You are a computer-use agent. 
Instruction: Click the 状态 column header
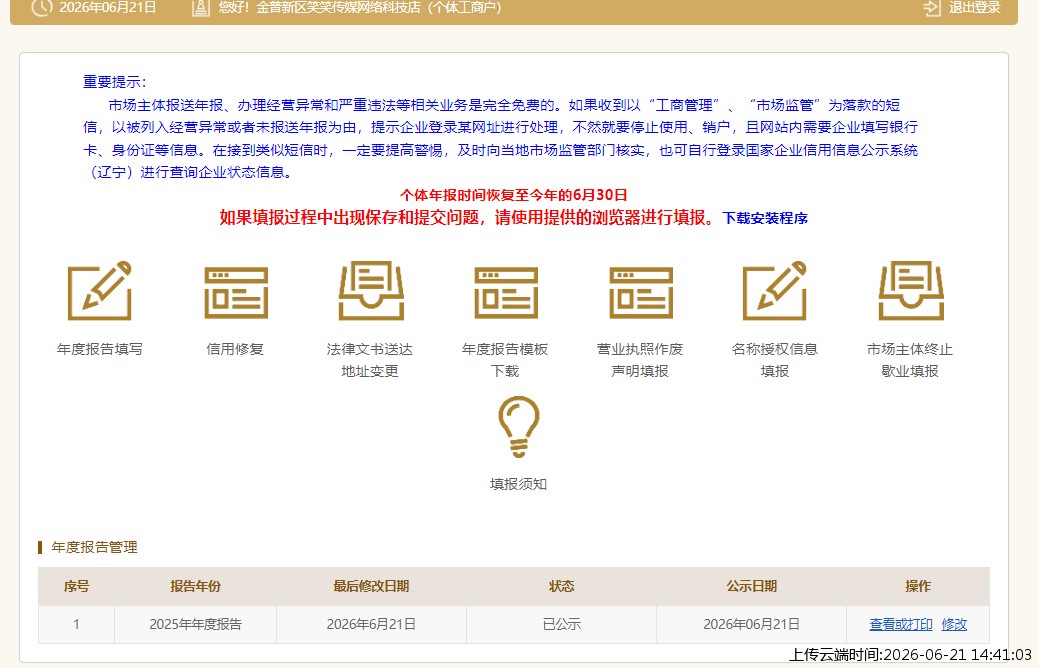561,586
